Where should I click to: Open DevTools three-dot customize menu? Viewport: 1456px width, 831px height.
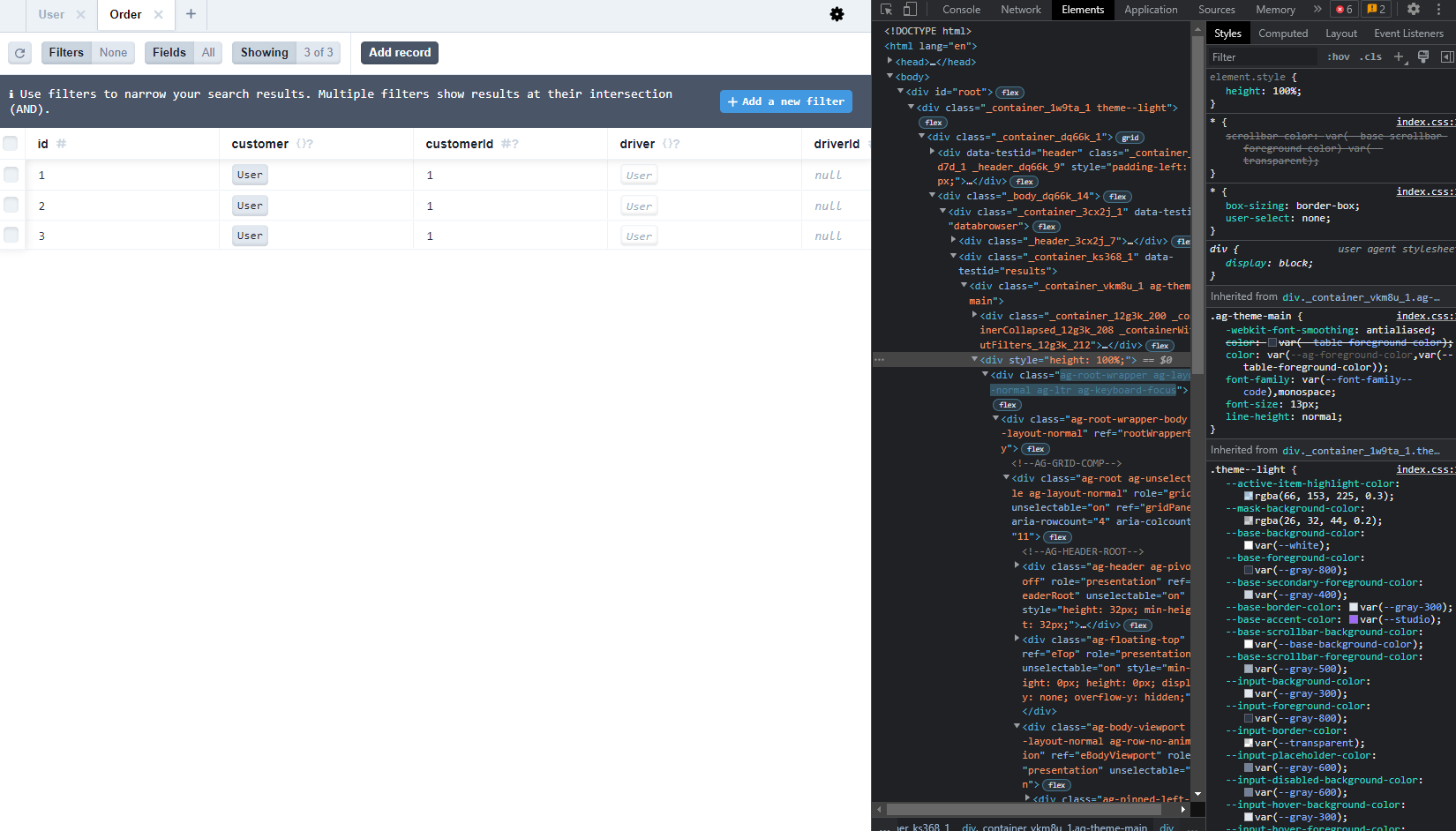(1438, 10)
